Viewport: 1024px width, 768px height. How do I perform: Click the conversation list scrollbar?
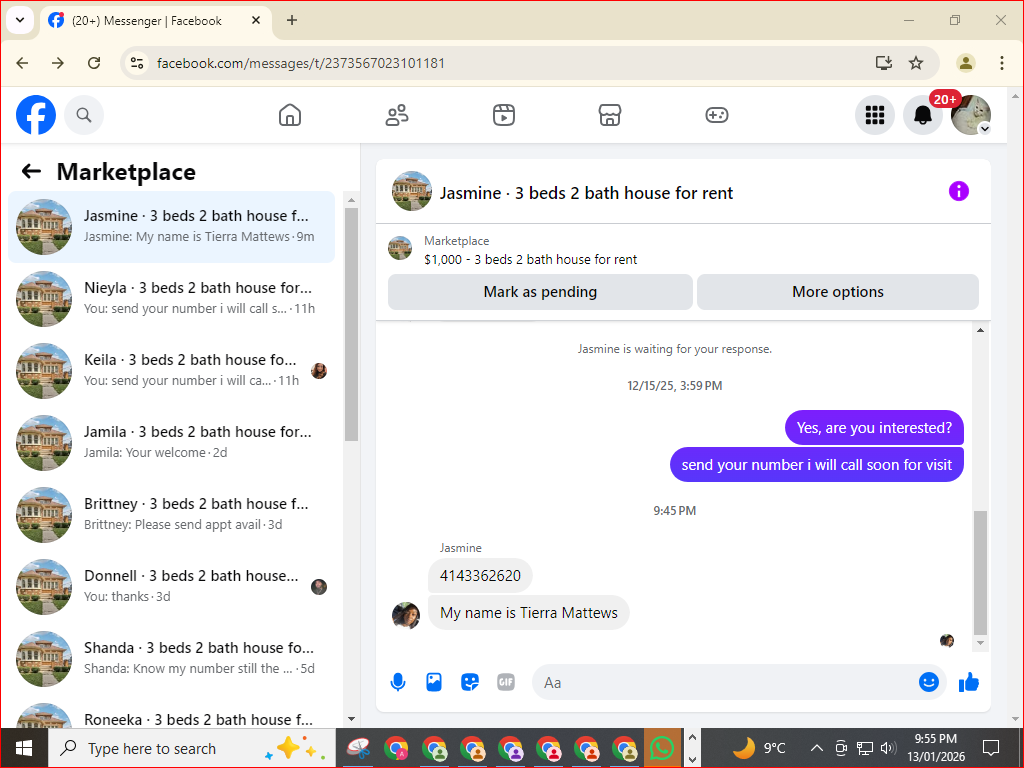(351, 325)
